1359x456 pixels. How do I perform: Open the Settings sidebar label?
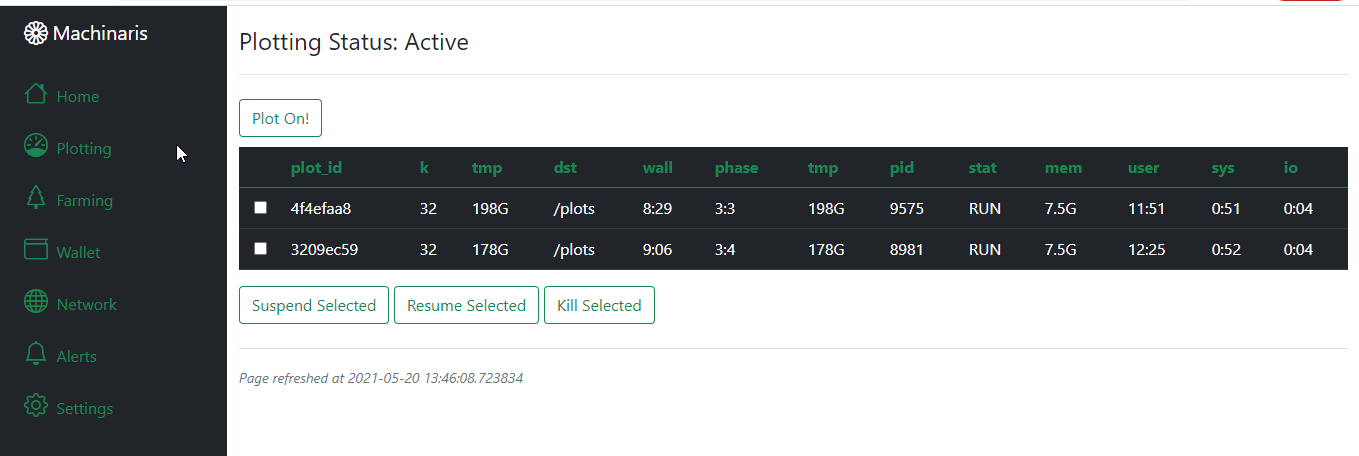pyautogui.click(x=85, y=409)
